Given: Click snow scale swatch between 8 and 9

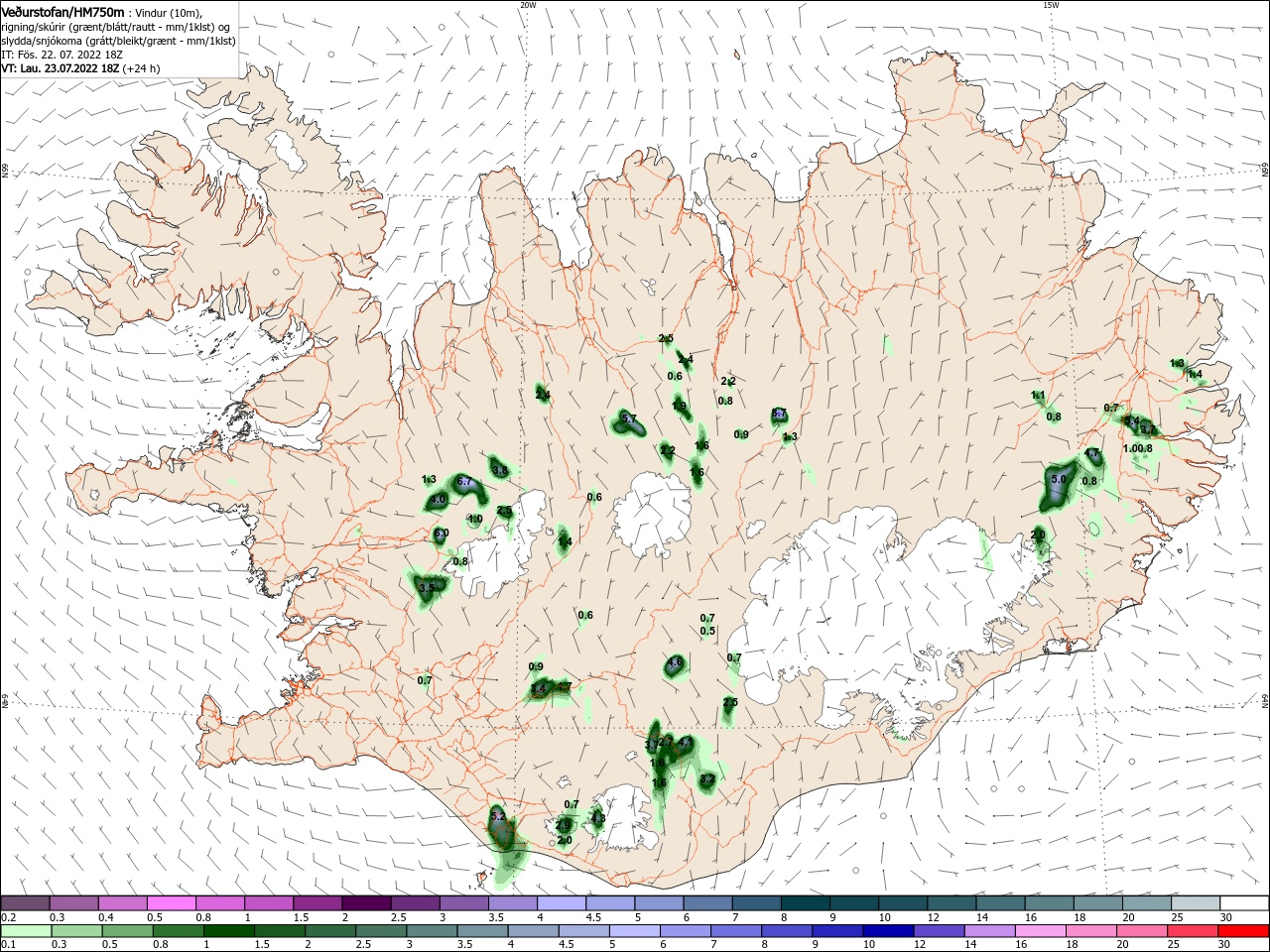Looking at the screenshot, I should pos(806,903).
